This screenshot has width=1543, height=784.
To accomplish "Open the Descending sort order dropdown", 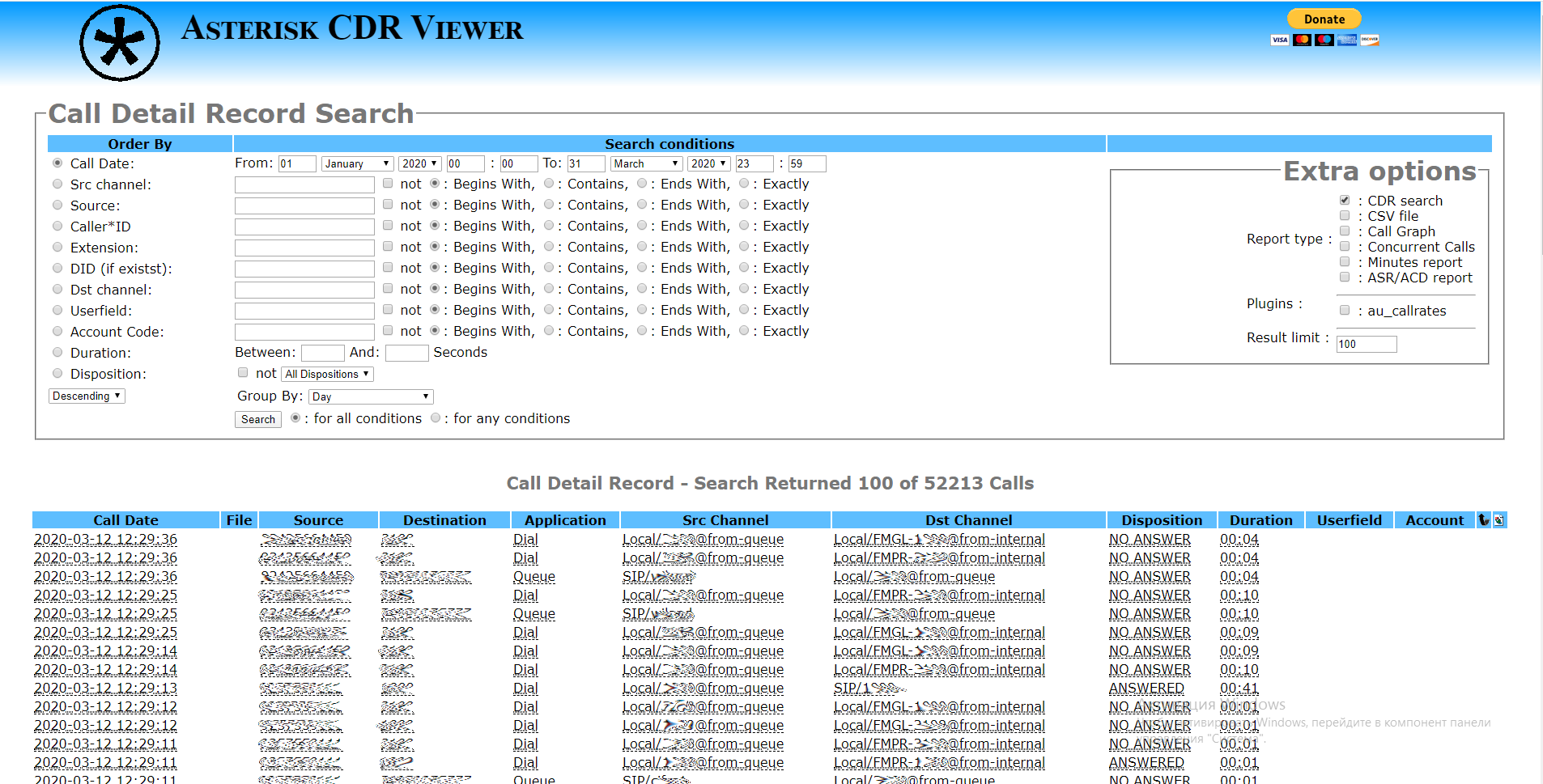I will (87, 396).
